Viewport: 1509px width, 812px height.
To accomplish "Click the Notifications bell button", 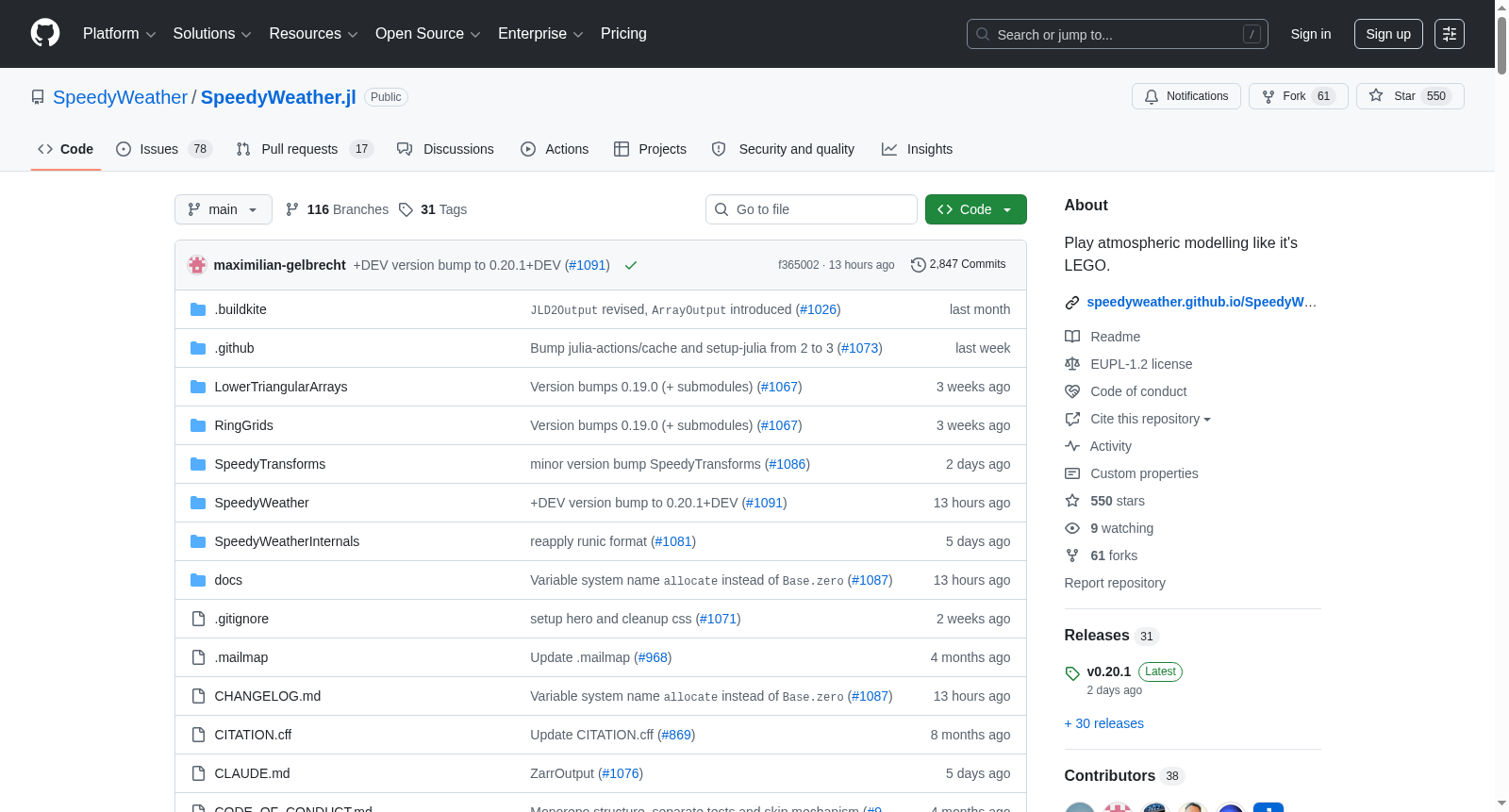I will (1186, 96).
